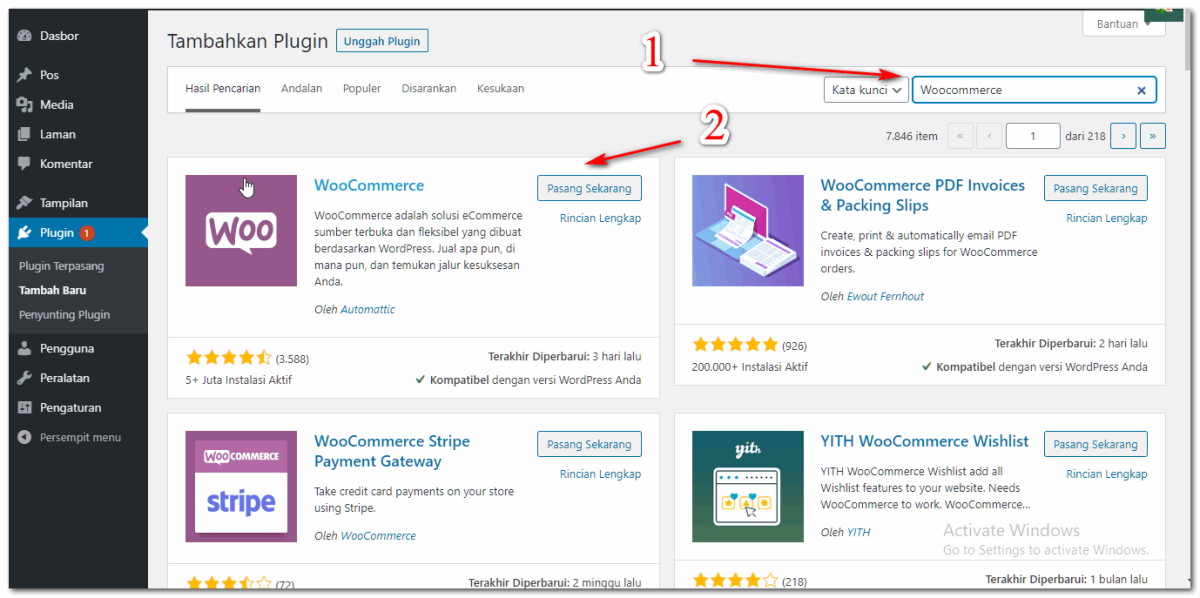The width and height of the screenshot is (1200, 598).
Task: Click the Unggah Plugin button
Action: [x=382, y=41]
